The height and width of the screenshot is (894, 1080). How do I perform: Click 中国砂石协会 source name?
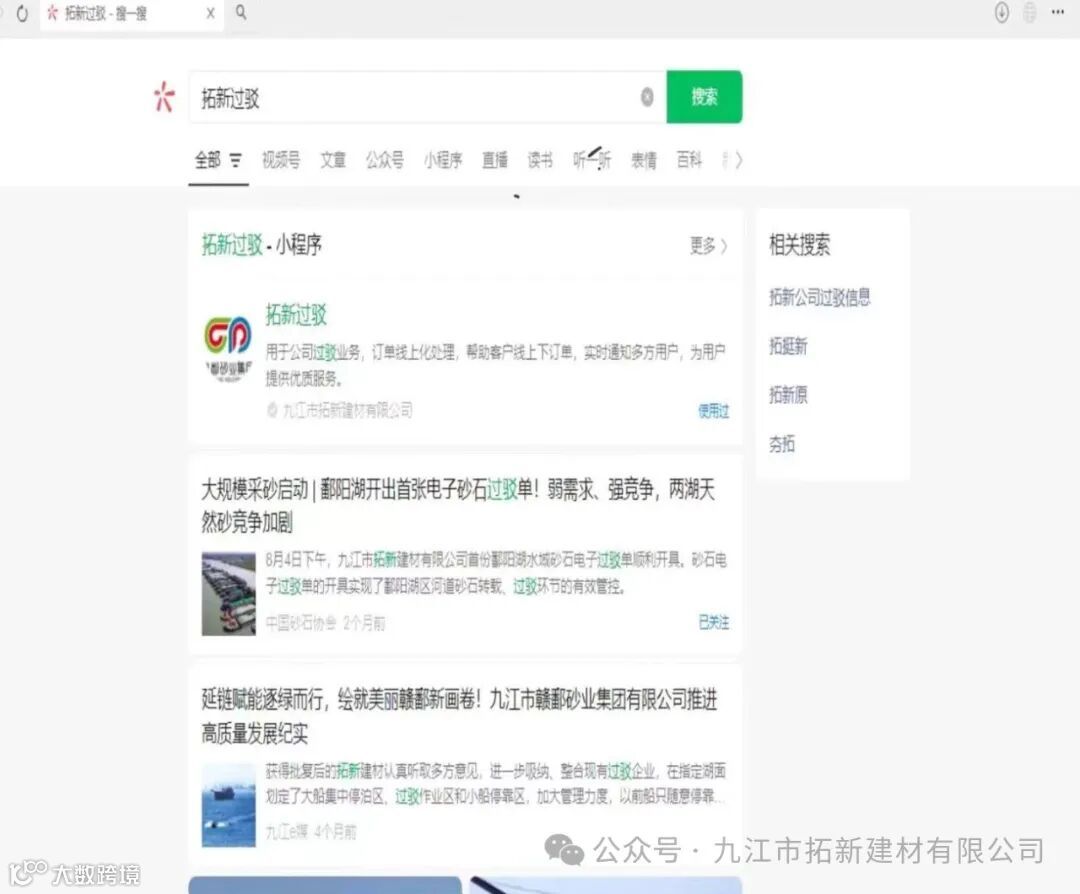click(301, 623)
